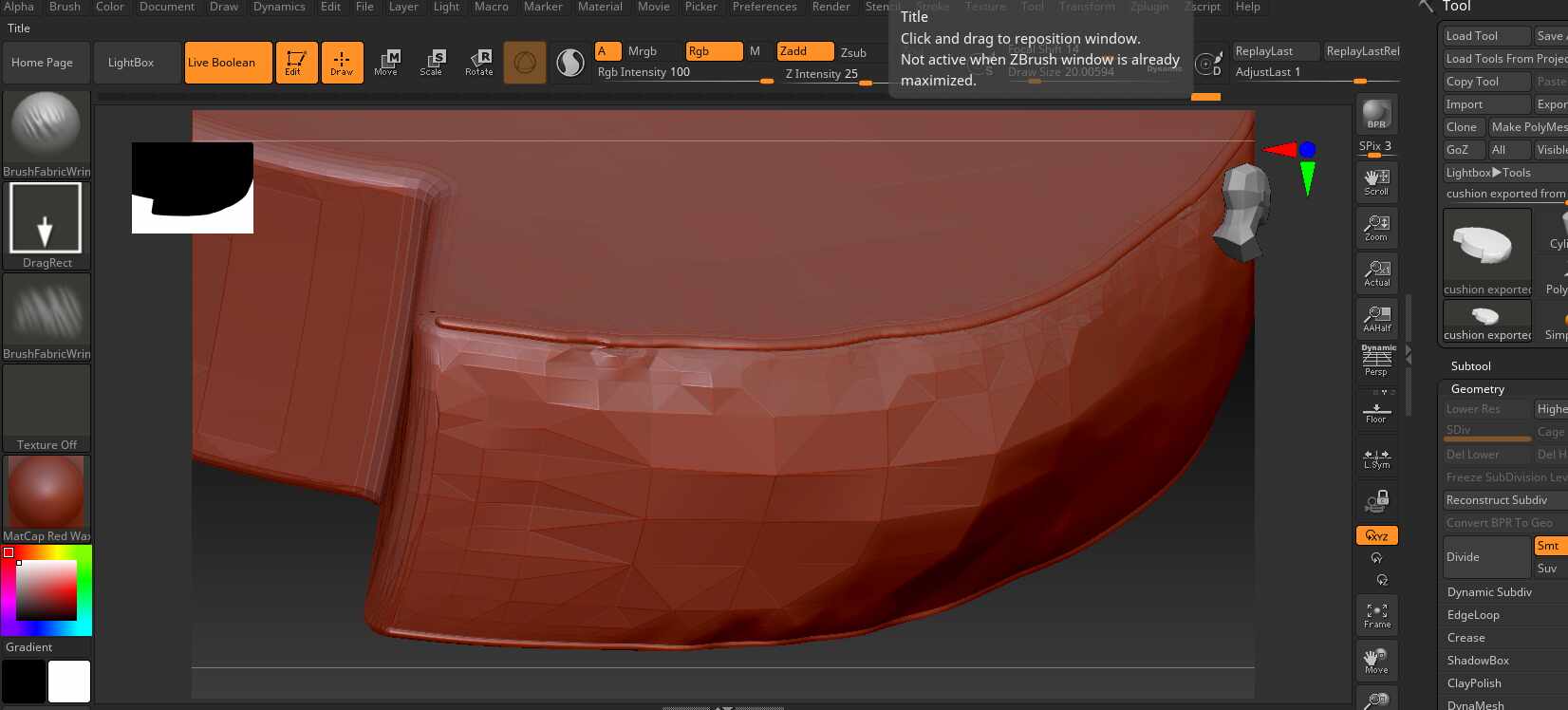Activate the Rotate transform icon
This screenshot has width=1568, height=710.
[478, 63]
